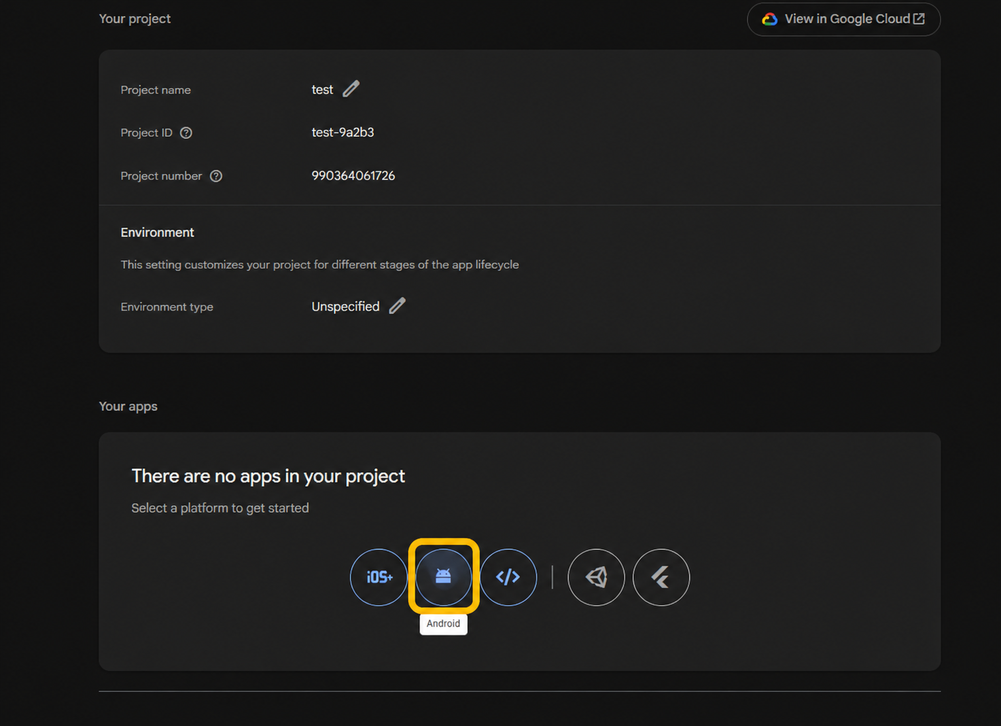
Task: Add an Android app
Action: pos(444,577)
